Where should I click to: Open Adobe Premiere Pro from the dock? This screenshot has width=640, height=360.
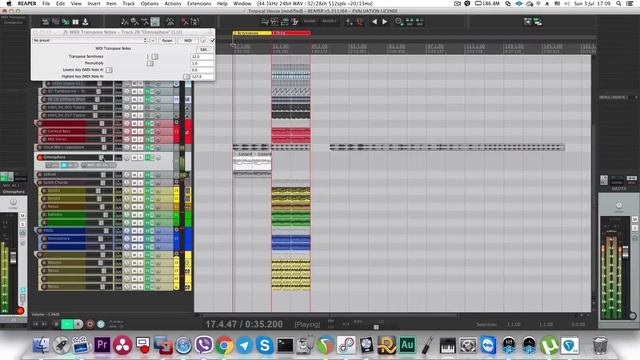pyautogui.click(x=102, y=345)
